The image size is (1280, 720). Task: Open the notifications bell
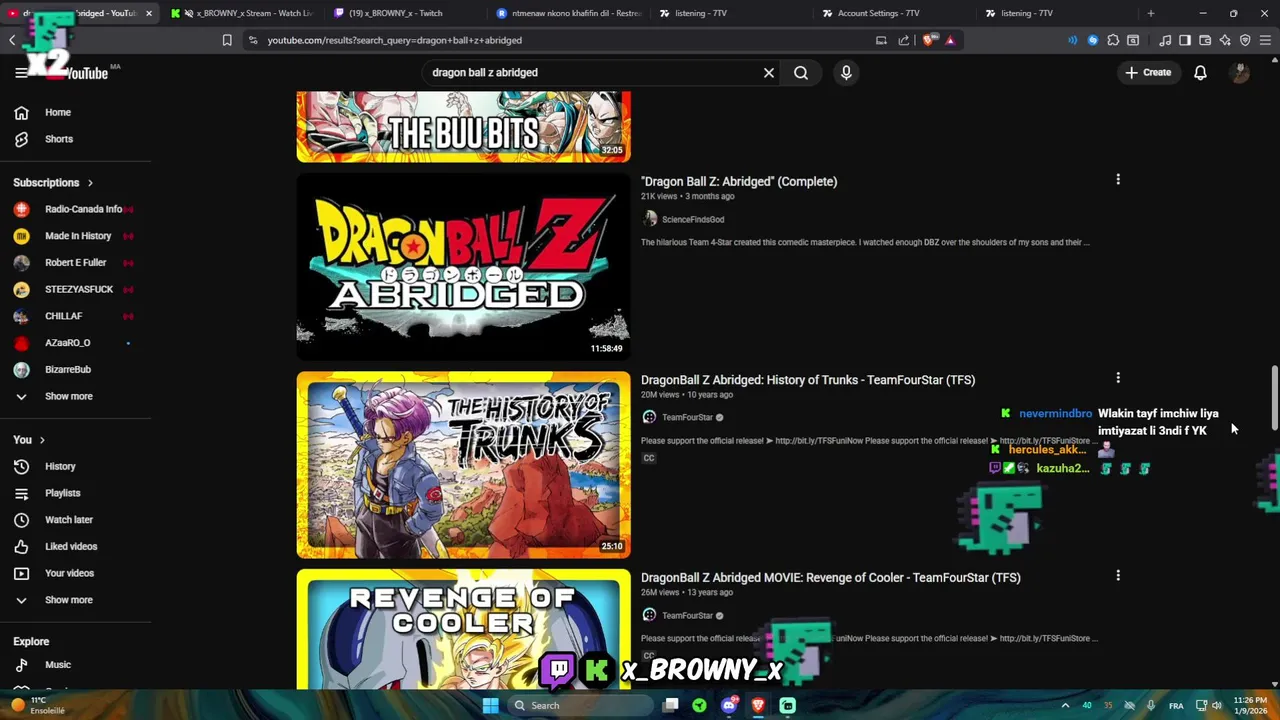(x=1200, y=72)
